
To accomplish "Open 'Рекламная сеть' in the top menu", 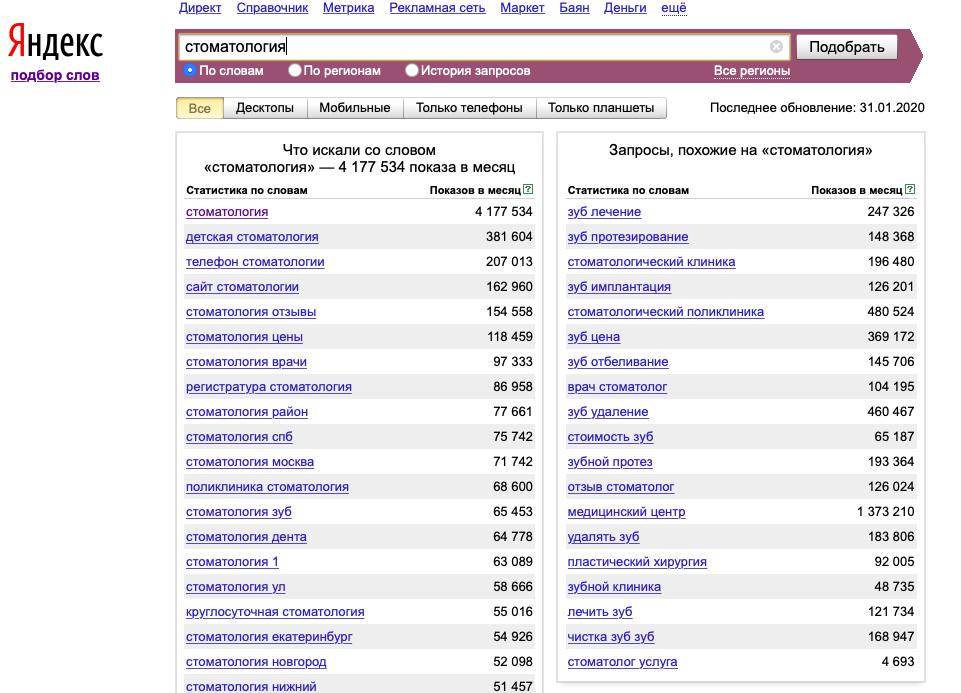I will (x=437, y=8).
